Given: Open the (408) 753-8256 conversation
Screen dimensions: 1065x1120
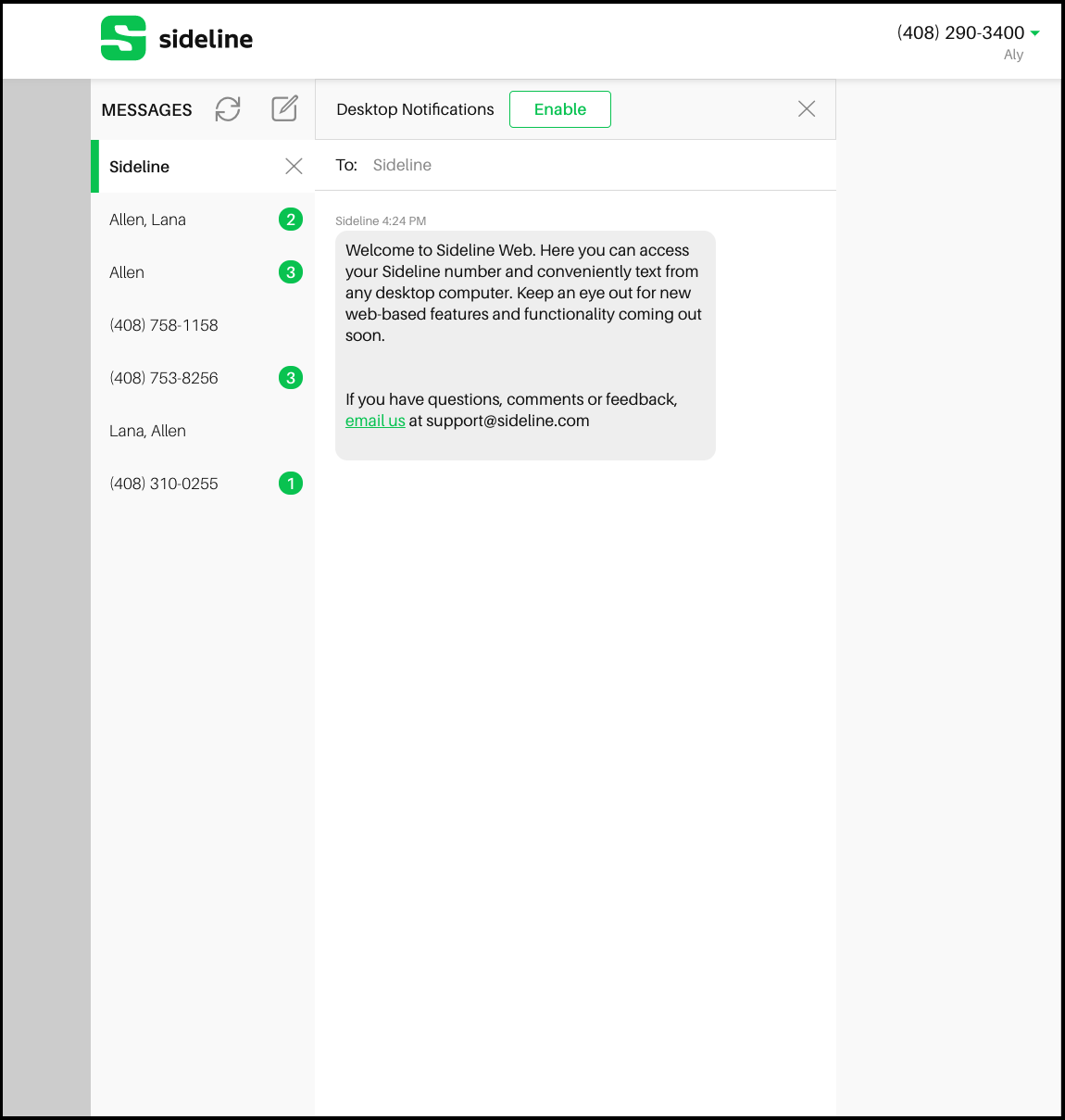Looking at the screenshot, I should [203, 378].
